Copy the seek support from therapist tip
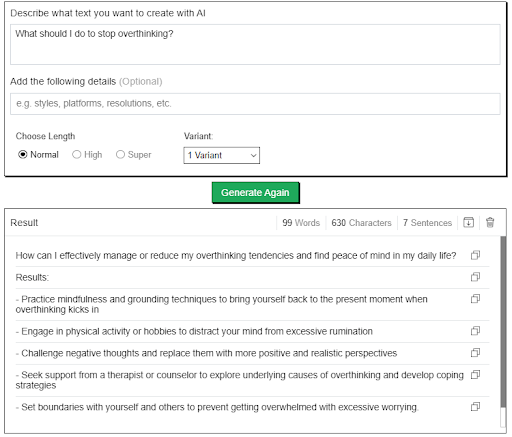This screenshot has width=512, height=437. pyautogui.click(x=475, y=375)
